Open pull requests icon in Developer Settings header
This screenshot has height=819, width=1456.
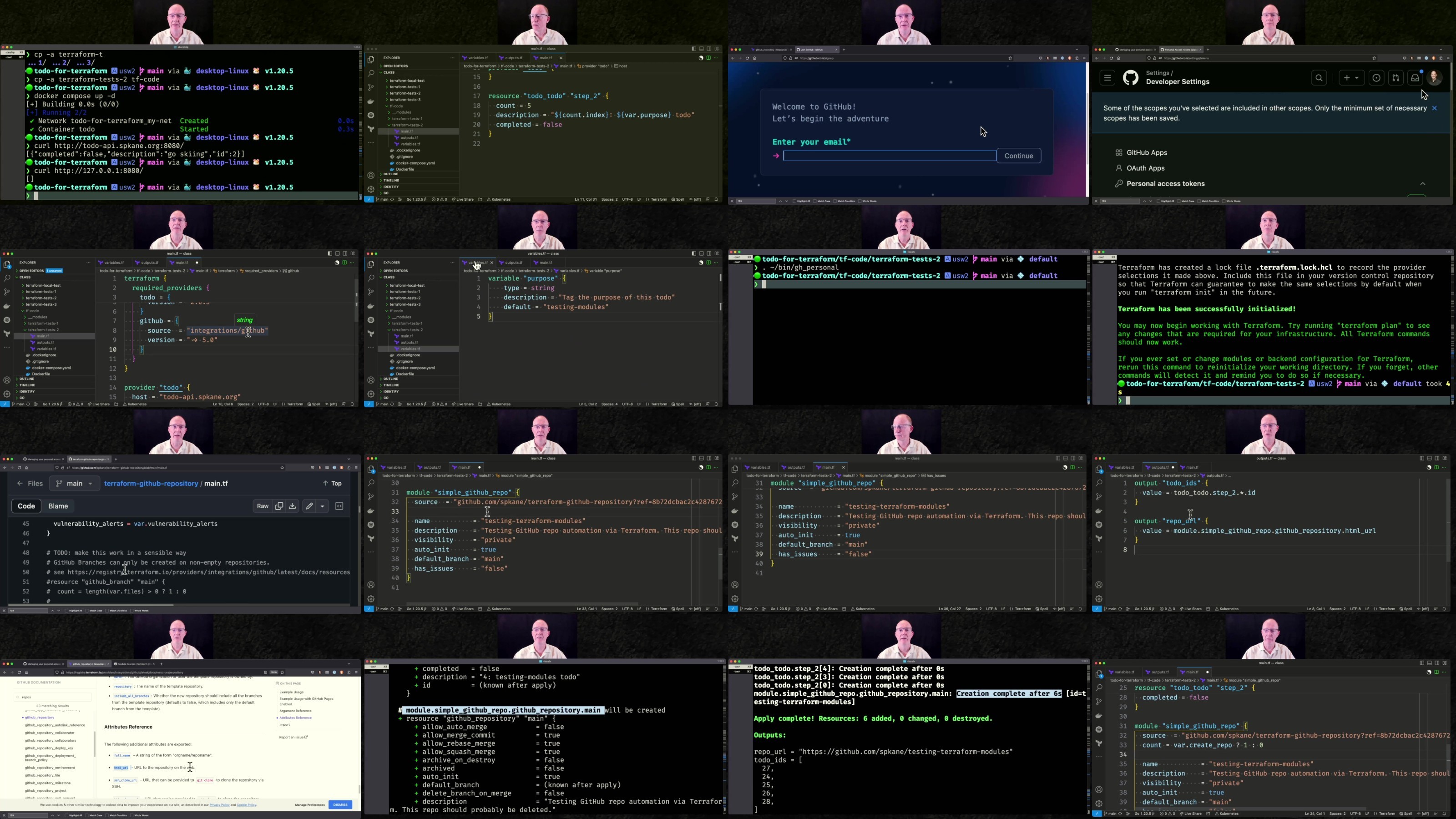(x=1395, y=78)
